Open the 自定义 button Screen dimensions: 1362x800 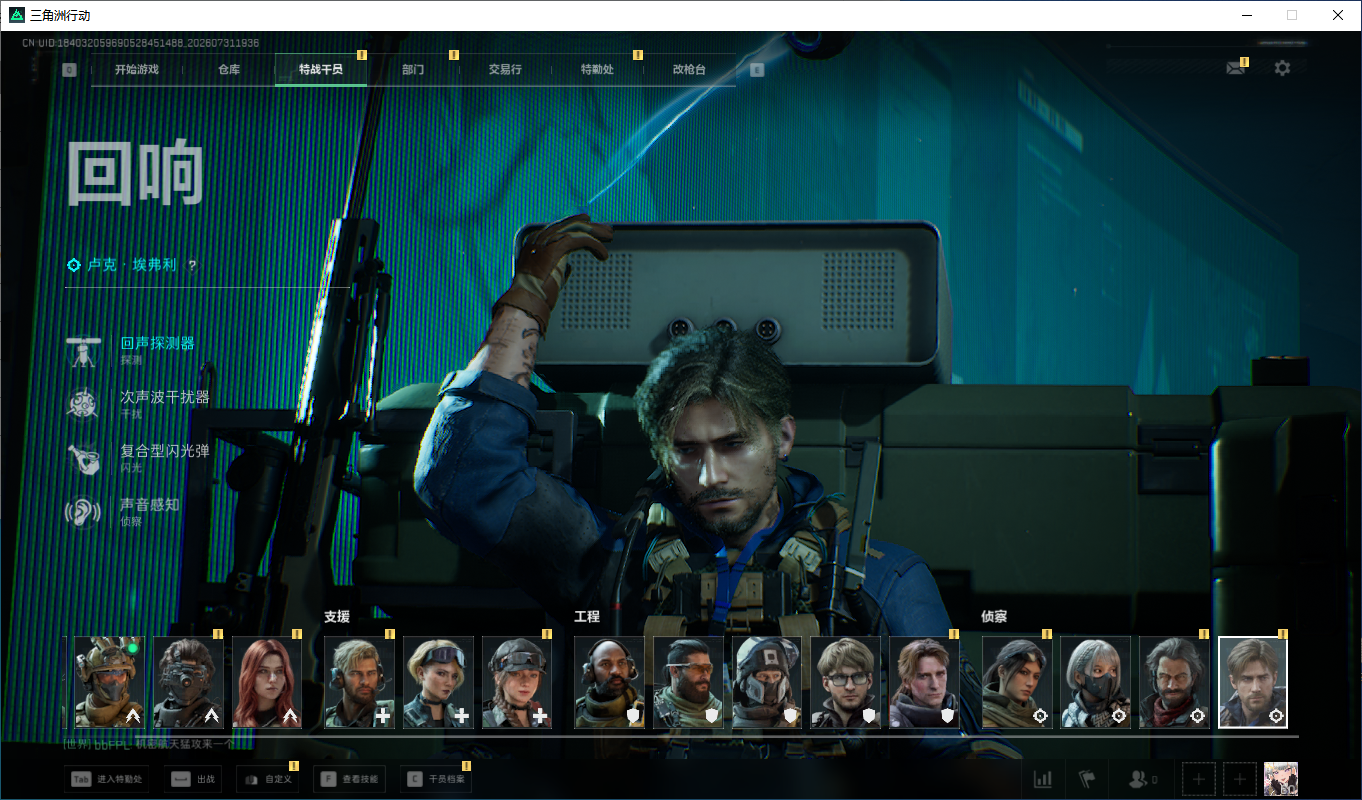268,779
